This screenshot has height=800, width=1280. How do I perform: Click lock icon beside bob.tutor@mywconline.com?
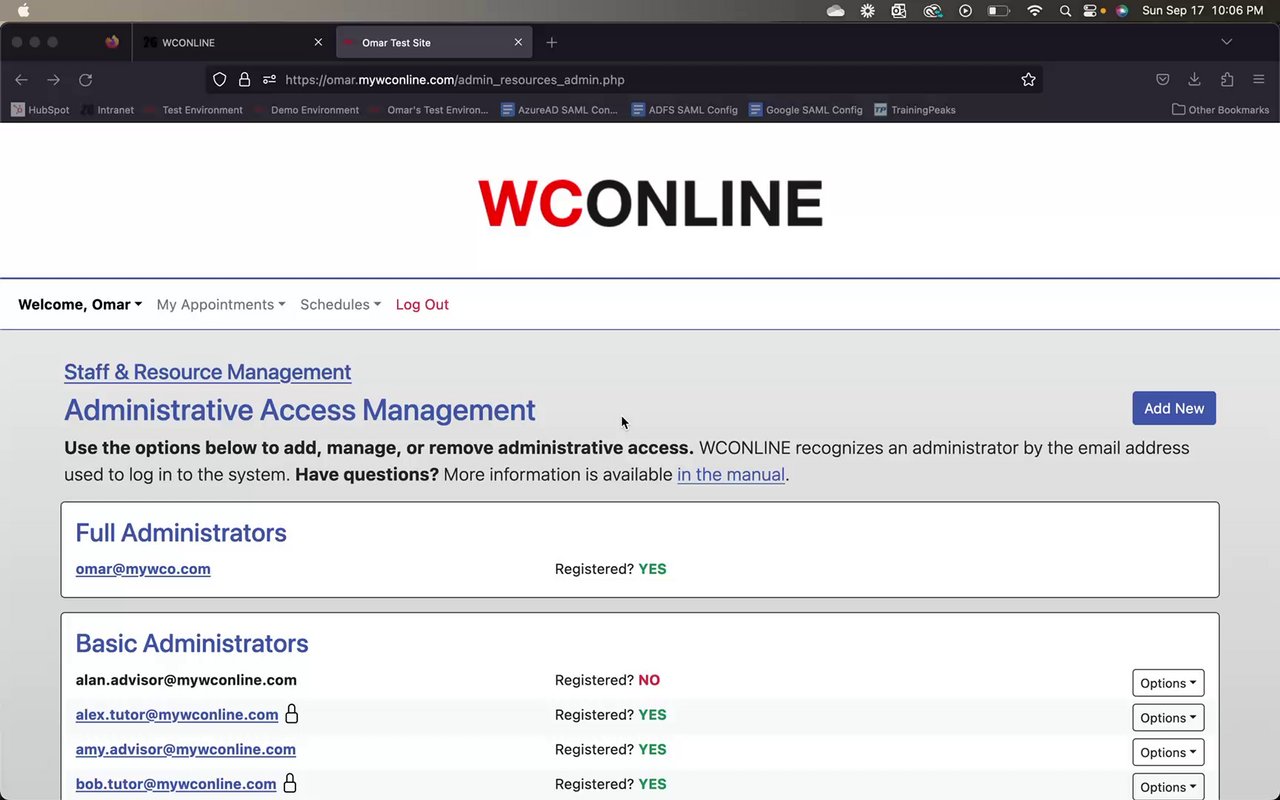coord(290,783)
